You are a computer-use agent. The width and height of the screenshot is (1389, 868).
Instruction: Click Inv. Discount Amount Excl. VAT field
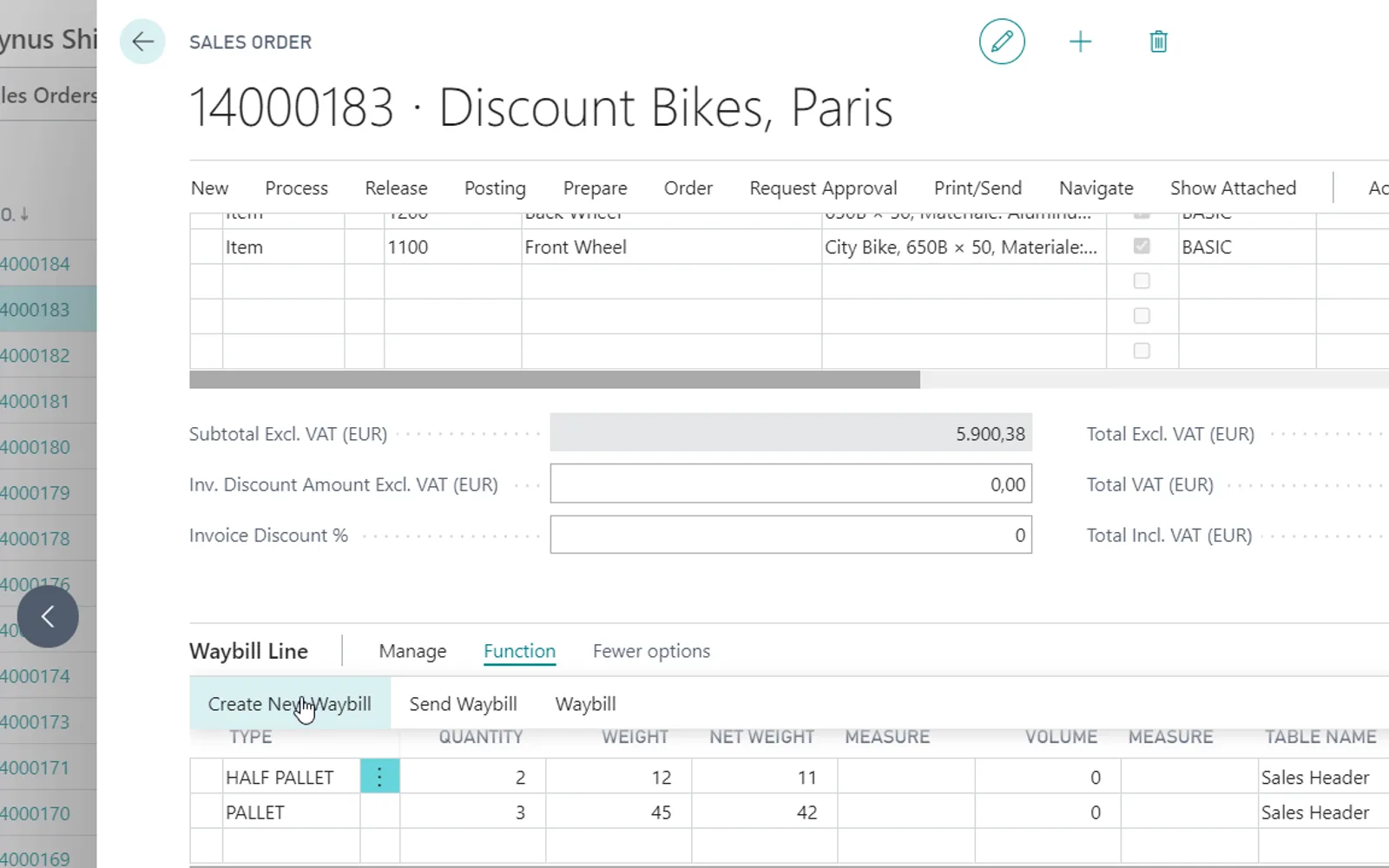pos(791,483)
